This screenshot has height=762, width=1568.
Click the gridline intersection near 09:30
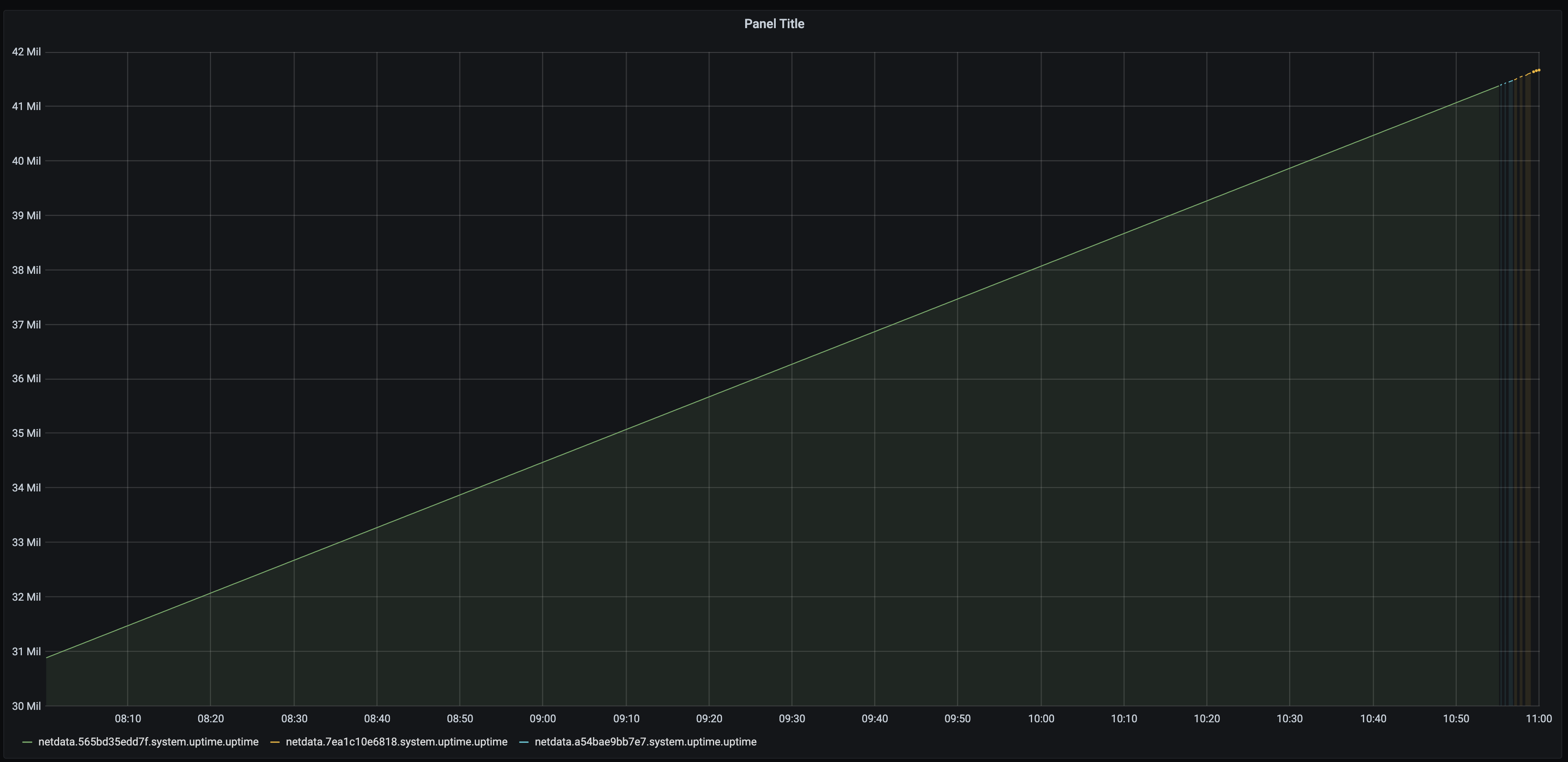click(793, 379)
